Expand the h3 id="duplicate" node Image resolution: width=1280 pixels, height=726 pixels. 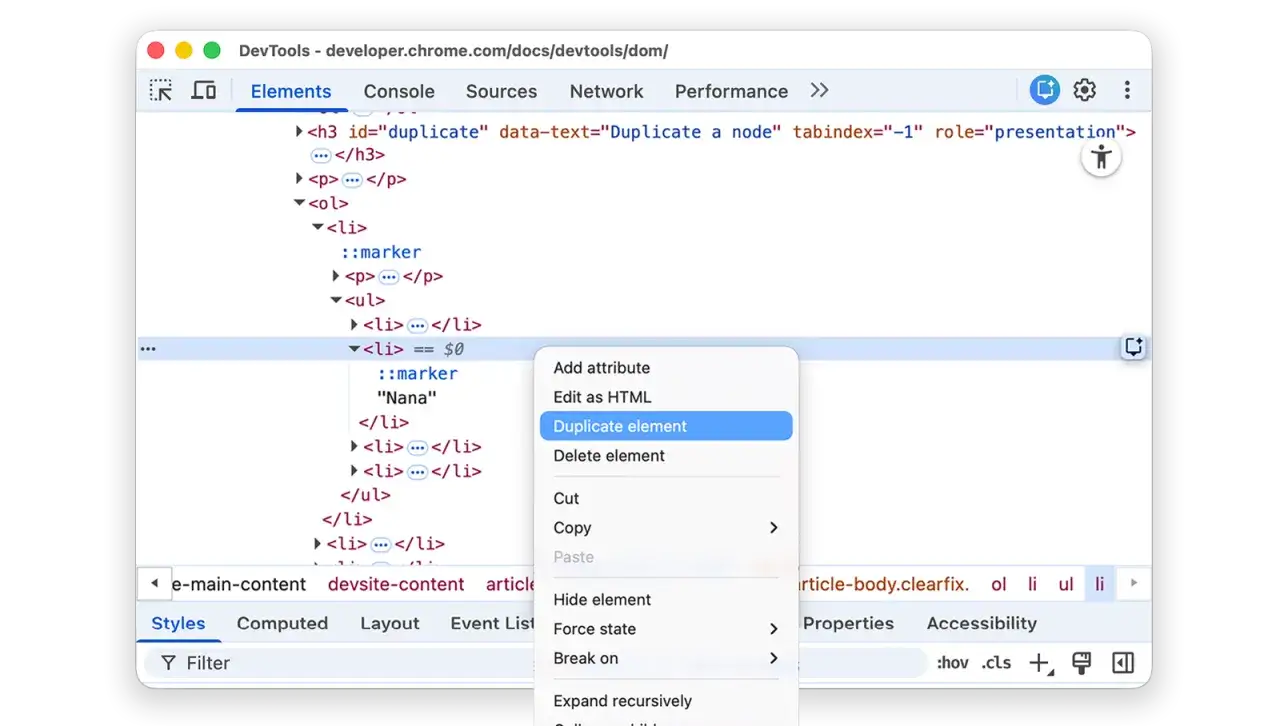299,131
